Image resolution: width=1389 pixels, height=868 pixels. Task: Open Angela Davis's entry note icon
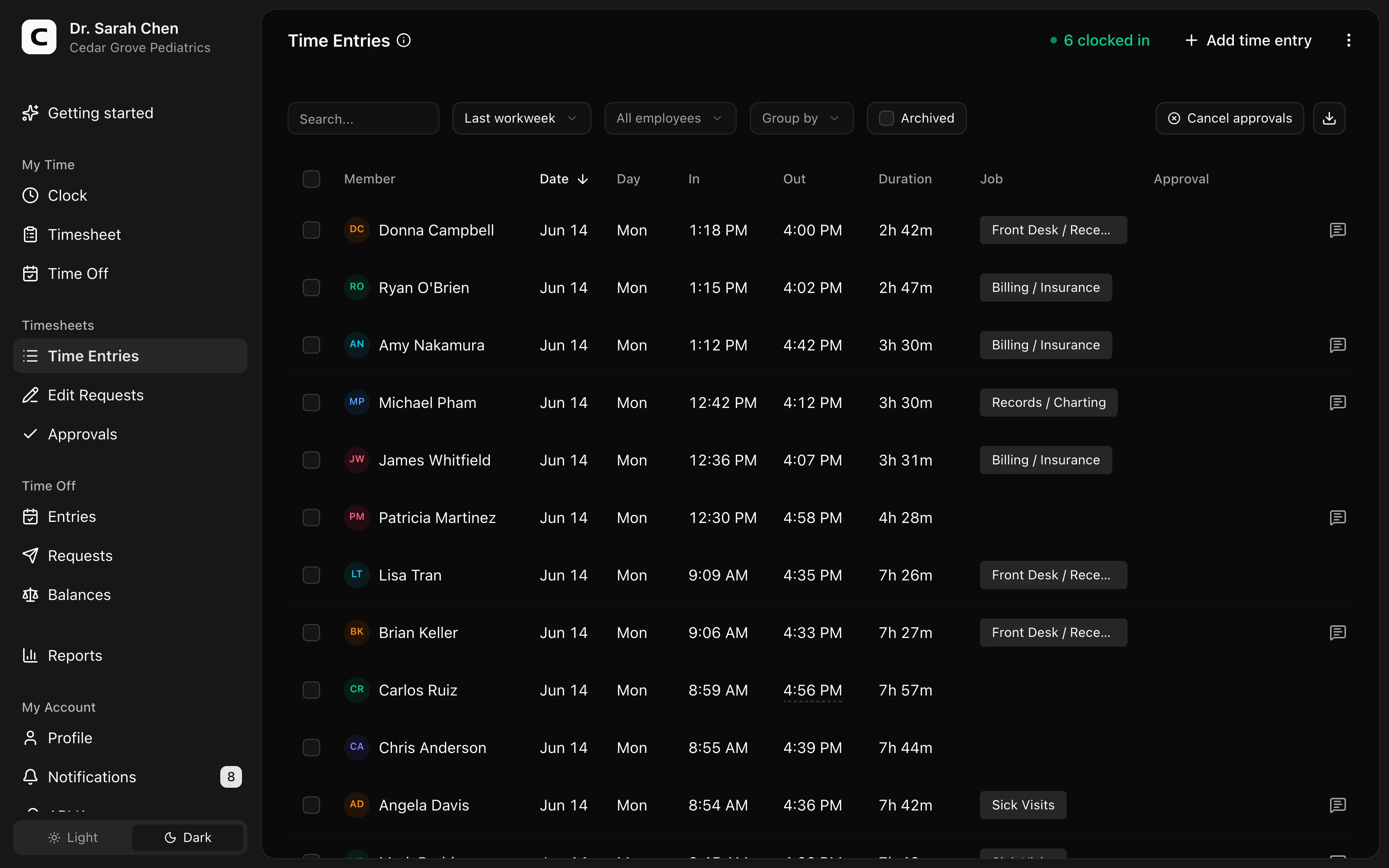click(x=1337, y=805)
